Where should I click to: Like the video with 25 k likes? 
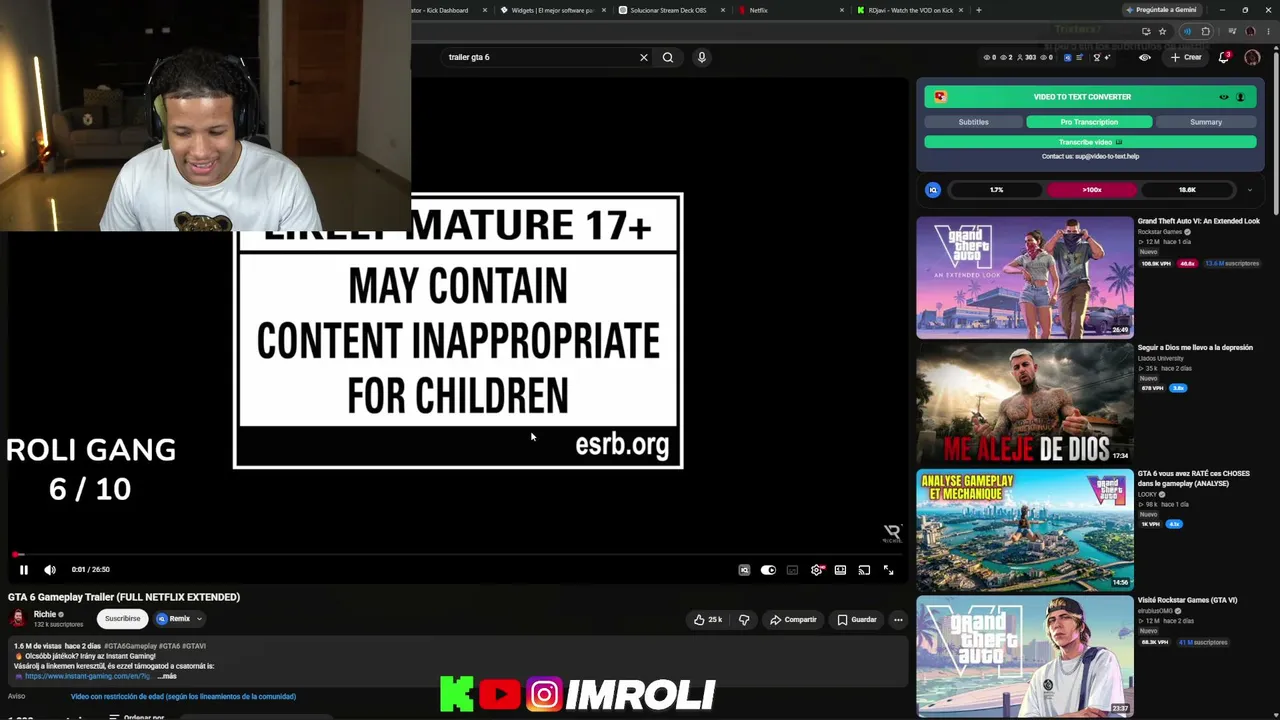708,620
